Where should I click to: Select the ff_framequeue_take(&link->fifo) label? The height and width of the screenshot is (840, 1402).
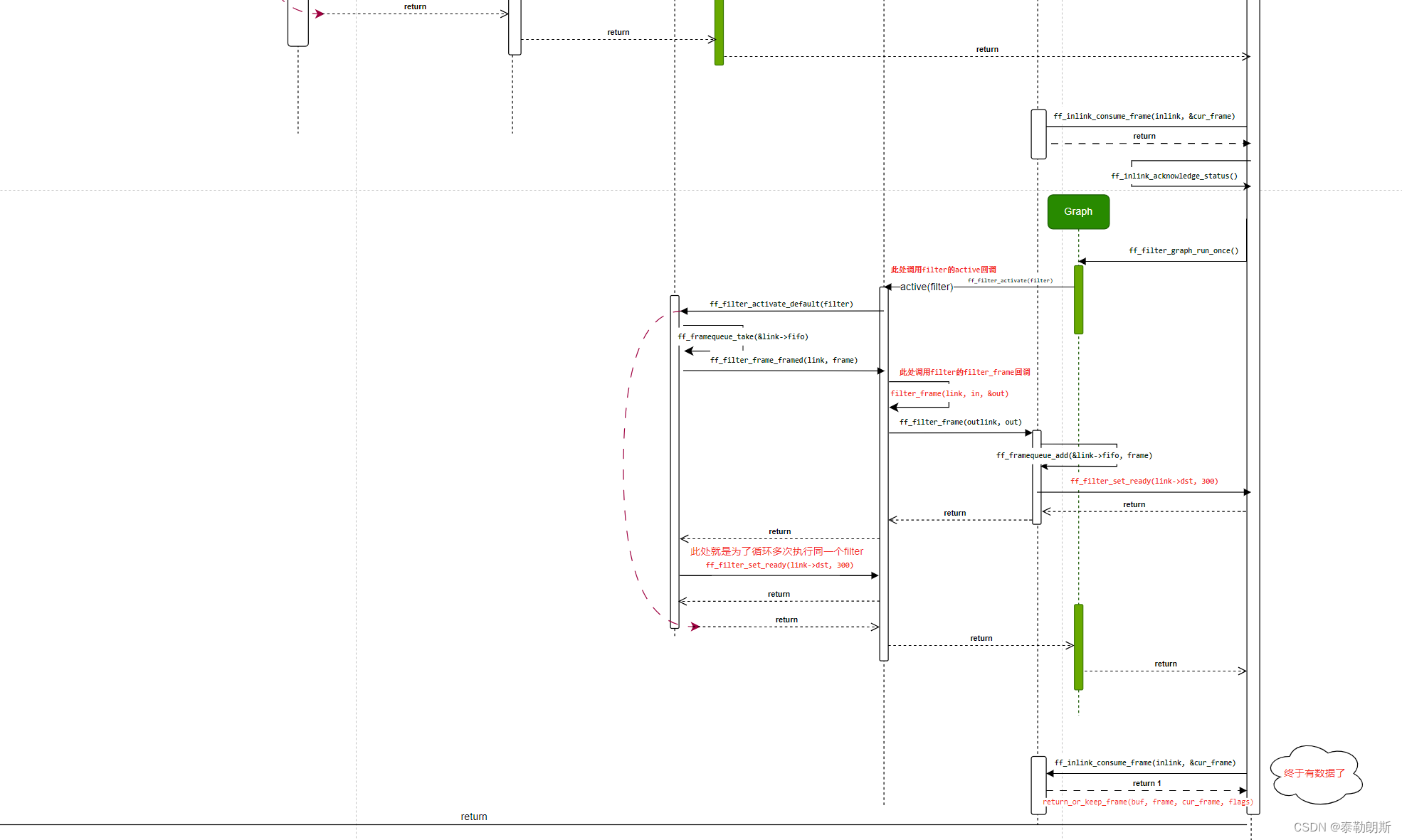pos(742,337)
